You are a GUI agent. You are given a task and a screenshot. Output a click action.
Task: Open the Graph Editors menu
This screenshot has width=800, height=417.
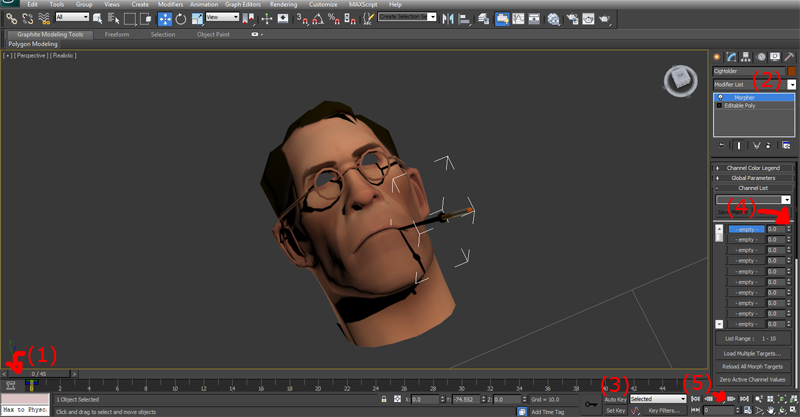tap(243, 5)
